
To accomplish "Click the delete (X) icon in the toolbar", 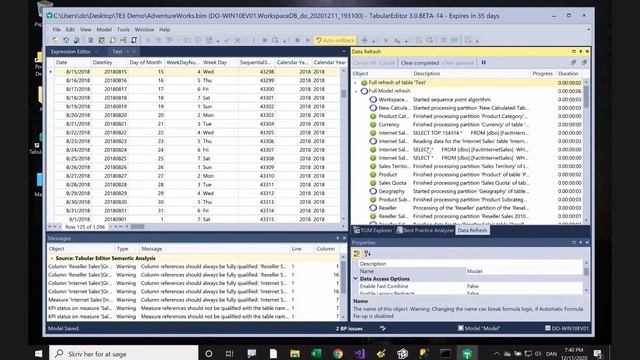I will (x=237, y=40).
